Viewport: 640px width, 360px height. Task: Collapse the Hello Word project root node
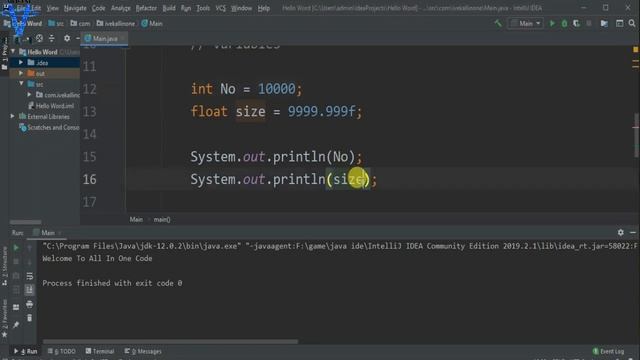[x=13, y=52]
